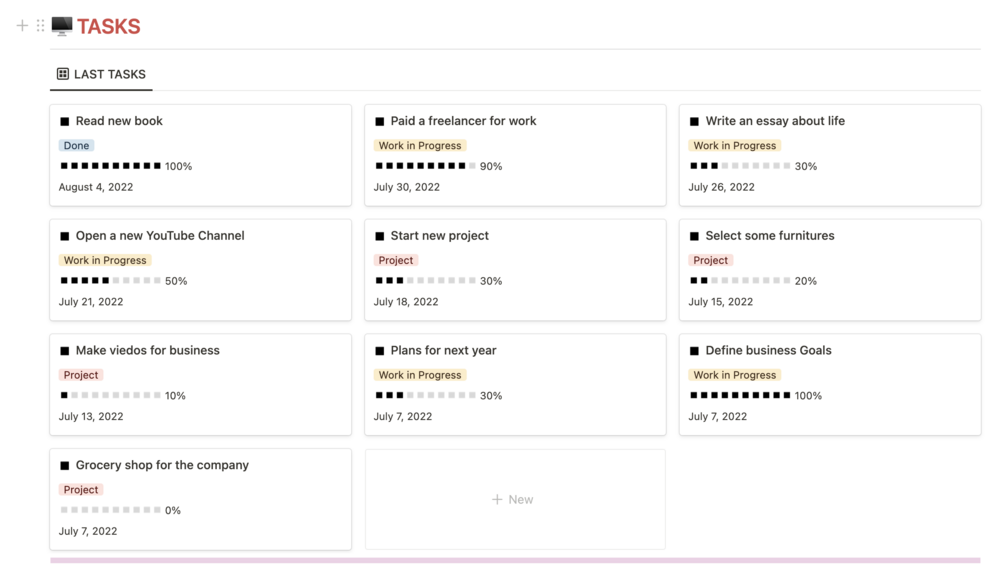Click the 10% progress bar on Make viedos card

pos(110,396)
